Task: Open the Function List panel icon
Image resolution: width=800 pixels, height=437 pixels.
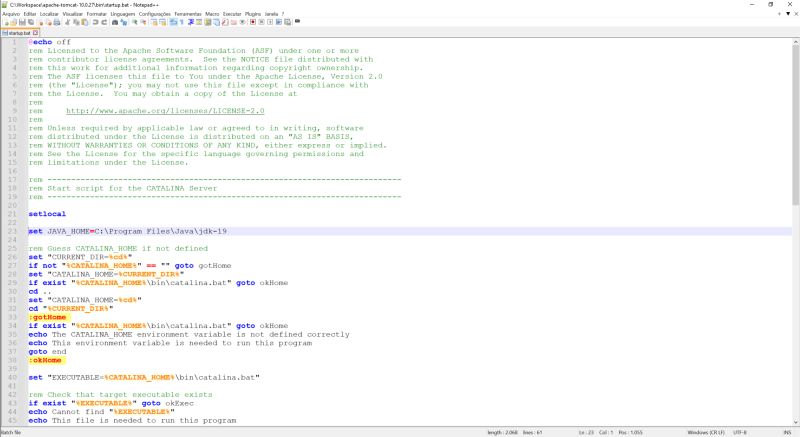Action: (x=226, y=22)
